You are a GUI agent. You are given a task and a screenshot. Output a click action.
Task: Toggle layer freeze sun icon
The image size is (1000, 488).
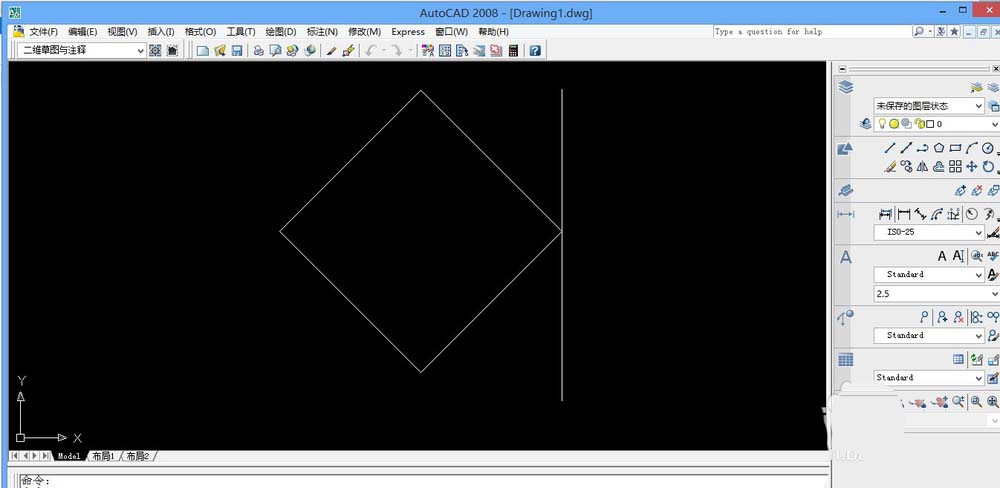[x=894, y=124]
